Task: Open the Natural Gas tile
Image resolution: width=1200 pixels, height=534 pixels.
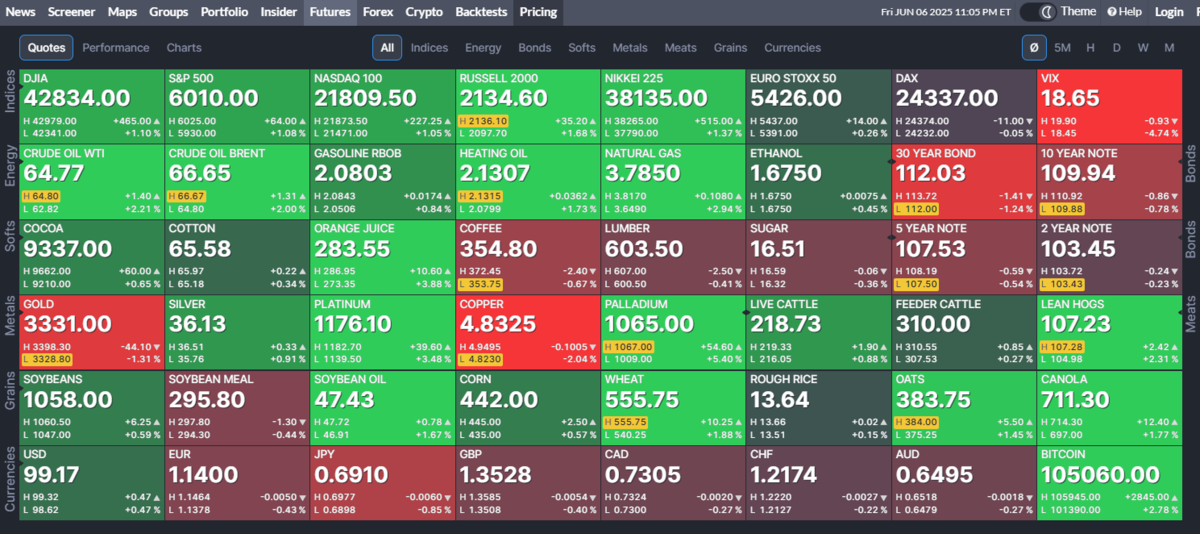Action: point(672,182)
